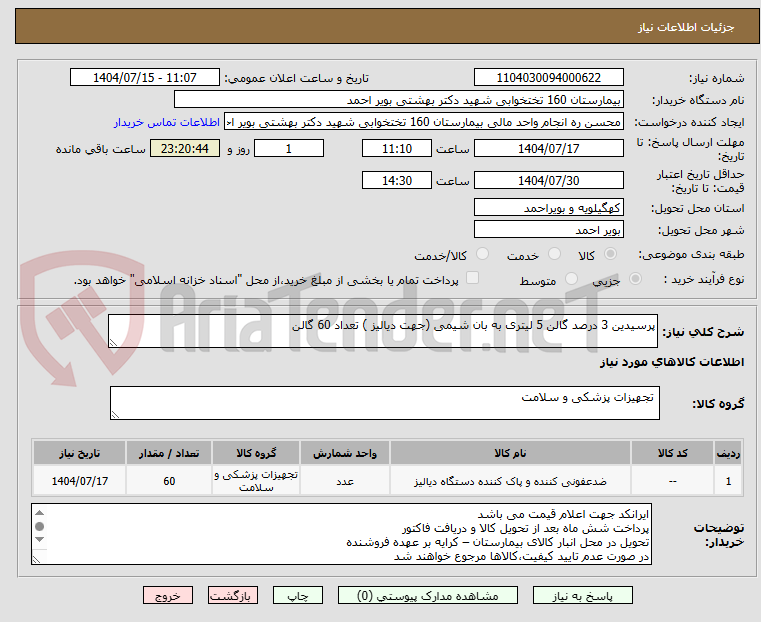Image resolution: width=761 pixels, height=622 pixels.
Task: Click the scrollbar thumb in buyer notes
Action: tap(40, 526)
